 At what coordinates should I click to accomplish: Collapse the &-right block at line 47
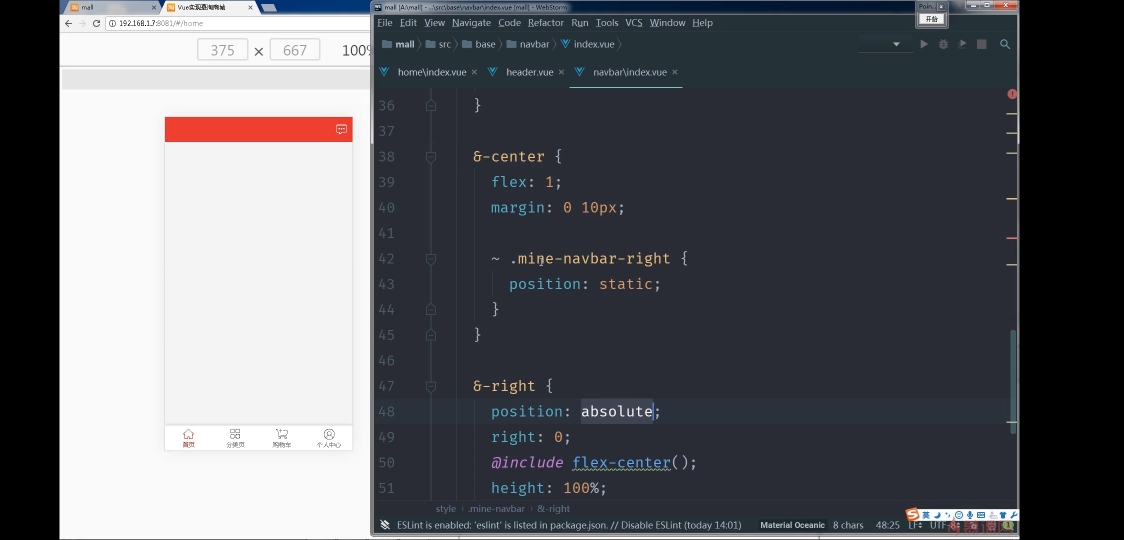(x=431, y=386)
